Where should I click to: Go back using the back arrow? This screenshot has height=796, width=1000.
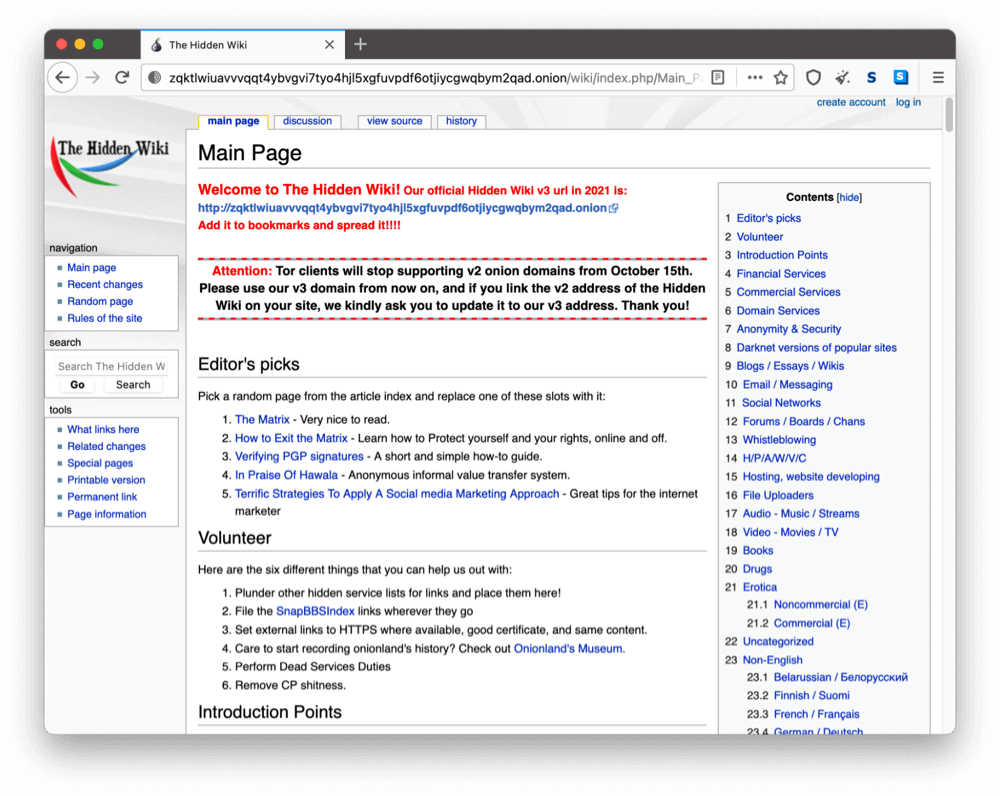pyautogui.click(x=62, y=76)
